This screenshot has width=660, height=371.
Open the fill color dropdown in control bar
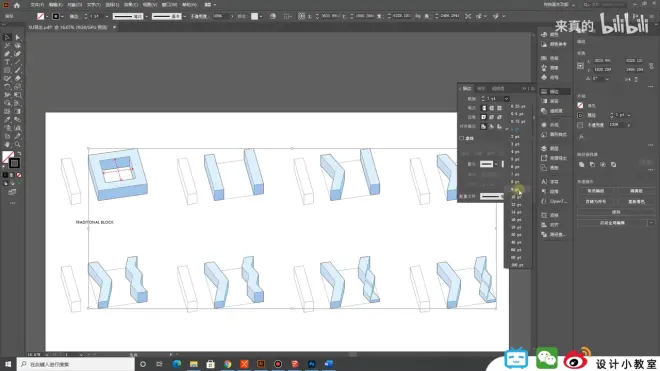coord(47,16)
